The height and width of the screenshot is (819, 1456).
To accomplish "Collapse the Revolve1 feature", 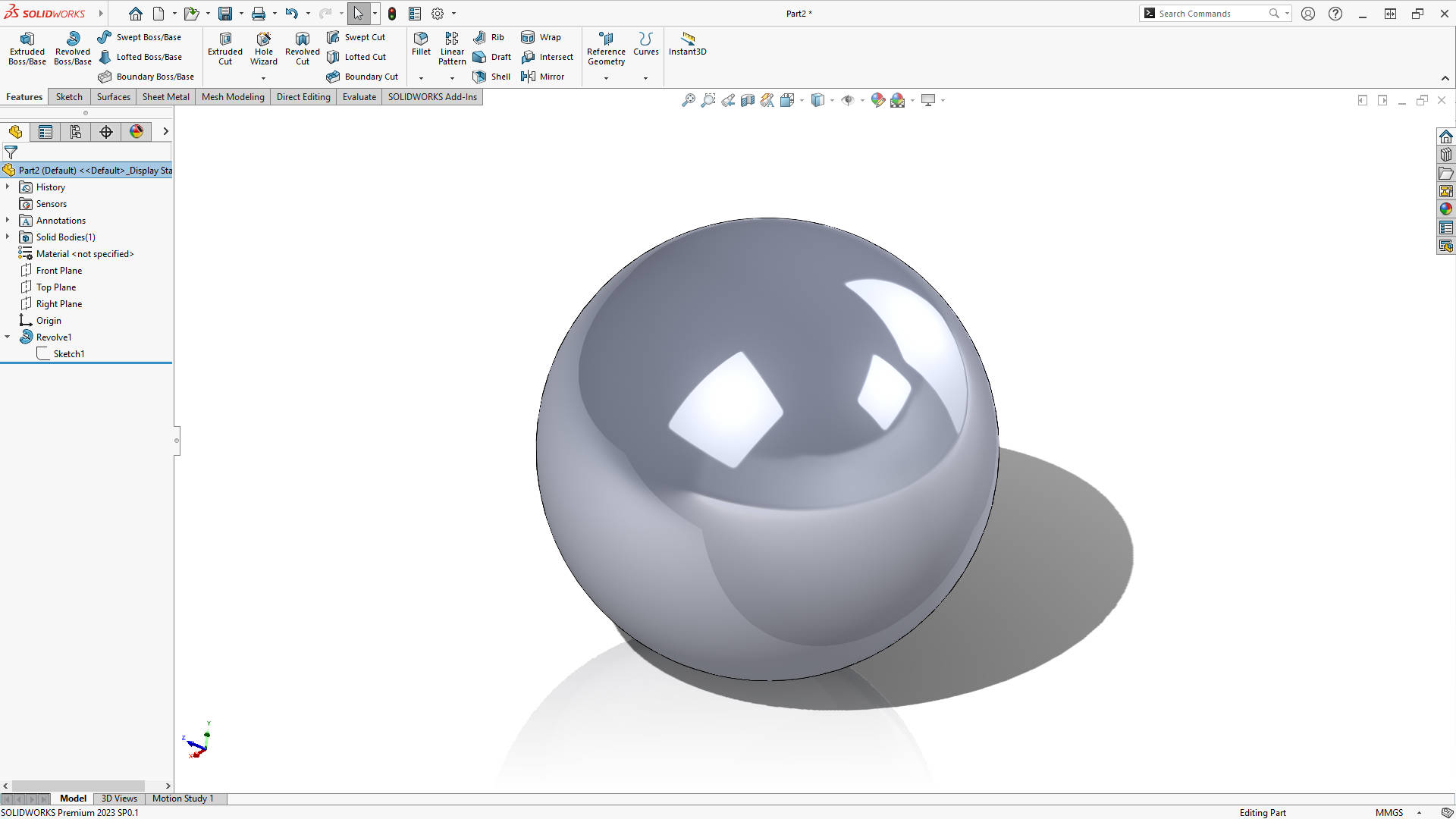I will pos(8,337).
